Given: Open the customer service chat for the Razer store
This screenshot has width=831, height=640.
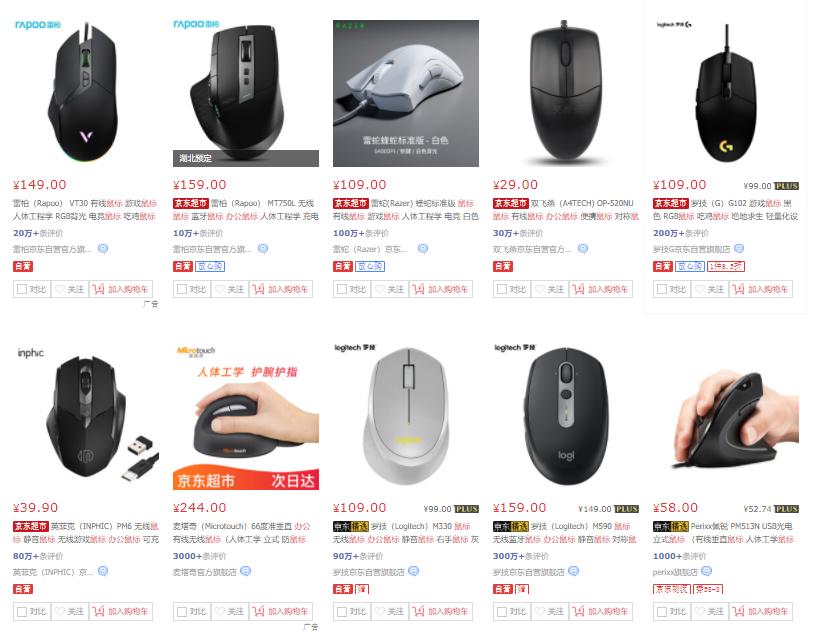Looking at the screenshot, I should (422, 248).
